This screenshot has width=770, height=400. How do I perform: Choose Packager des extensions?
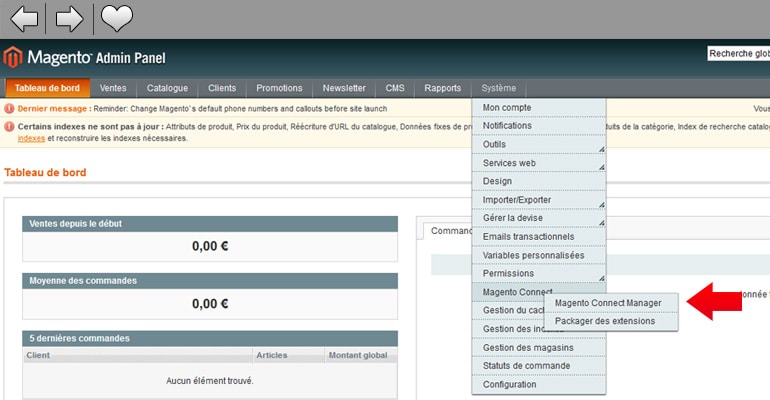point(604,321)
